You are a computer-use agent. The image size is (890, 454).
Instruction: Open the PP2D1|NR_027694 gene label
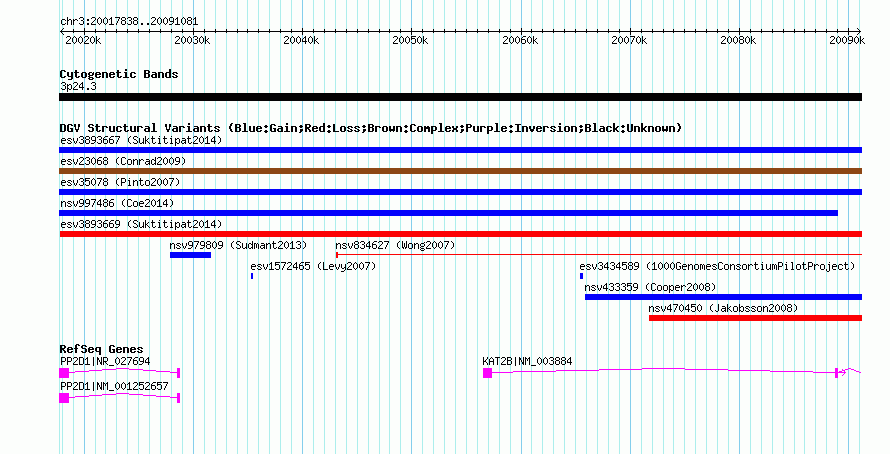click(105, 361)
